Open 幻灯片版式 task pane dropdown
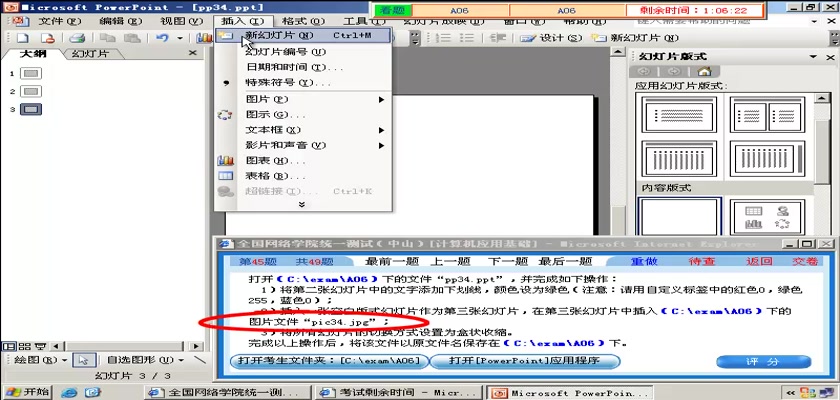The image size is (840, 400). point(813,57)
